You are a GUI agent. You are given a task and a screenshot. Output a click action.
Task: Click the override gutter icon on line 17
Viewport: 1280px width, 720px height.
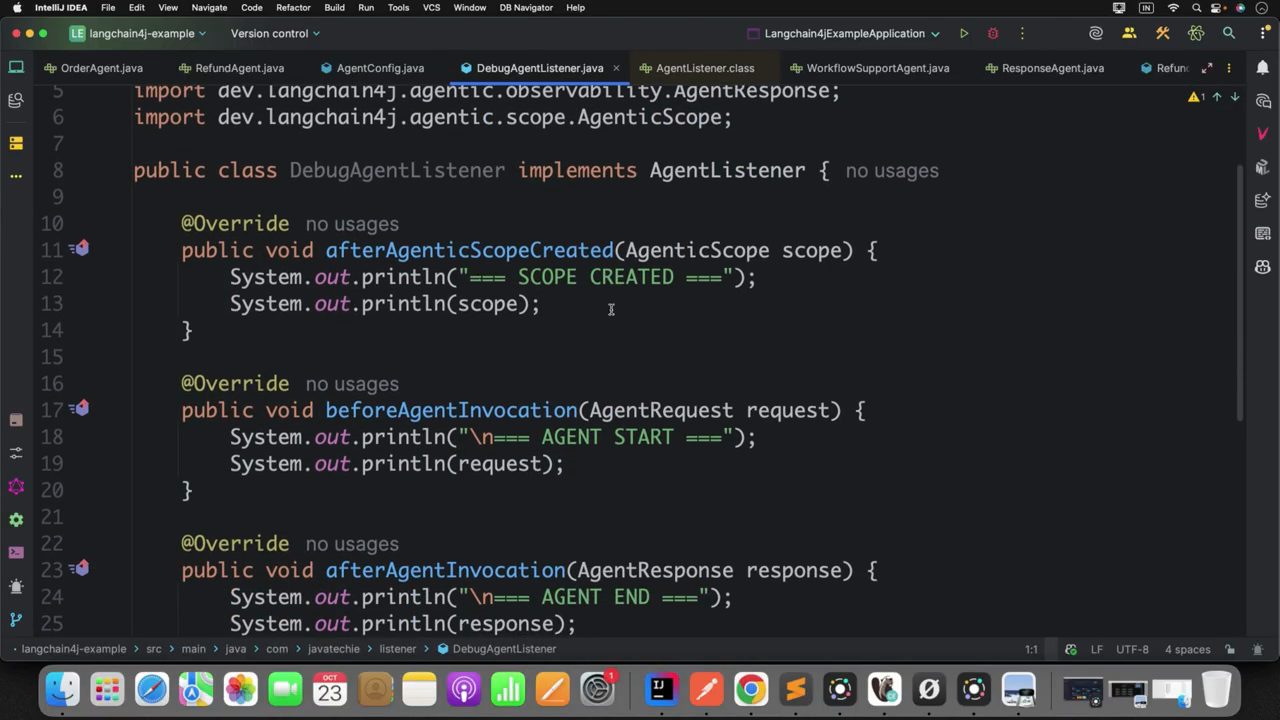click(81, 408)
